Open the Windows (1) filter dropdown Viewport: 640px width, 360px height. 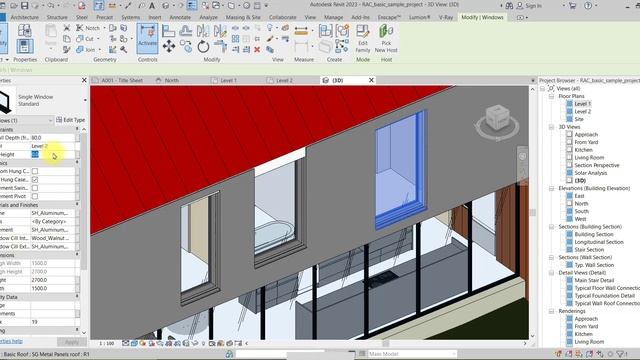50,120
